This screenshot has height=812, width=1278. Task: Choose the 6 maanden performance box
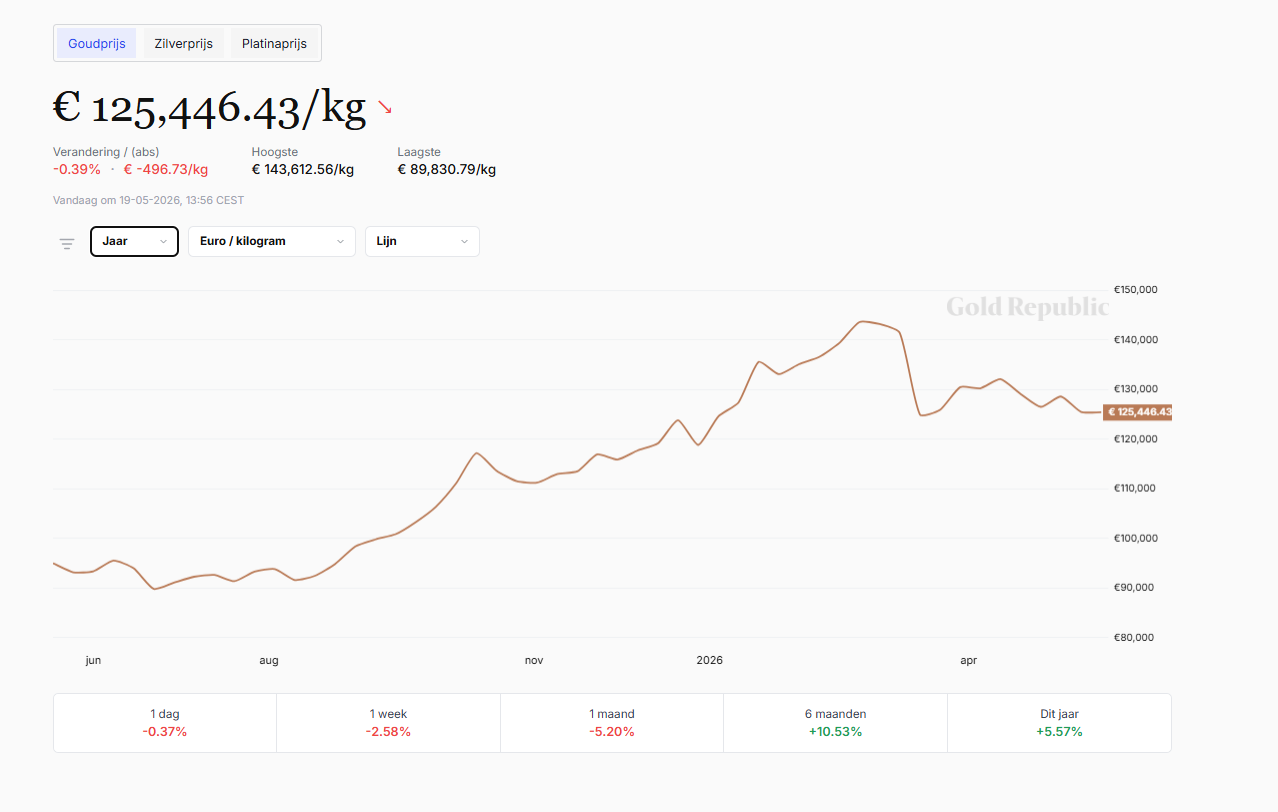point(836,723)
